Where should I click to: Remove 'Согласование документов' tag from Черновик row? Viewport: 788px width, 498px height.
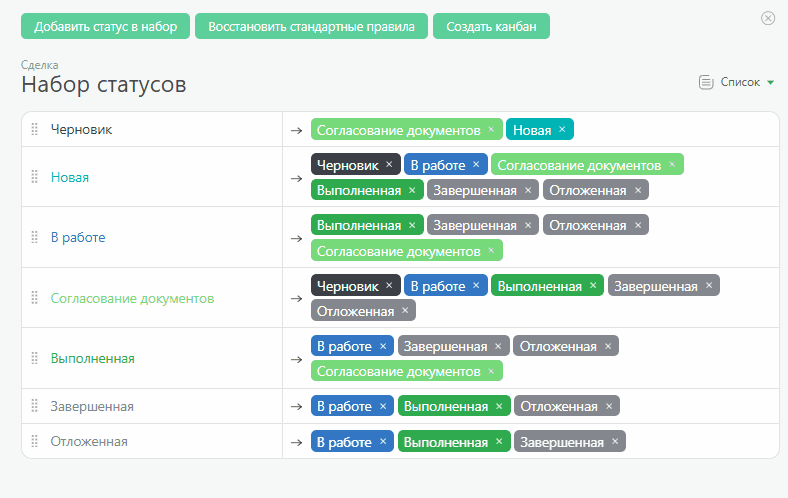(x=491, y=129)
